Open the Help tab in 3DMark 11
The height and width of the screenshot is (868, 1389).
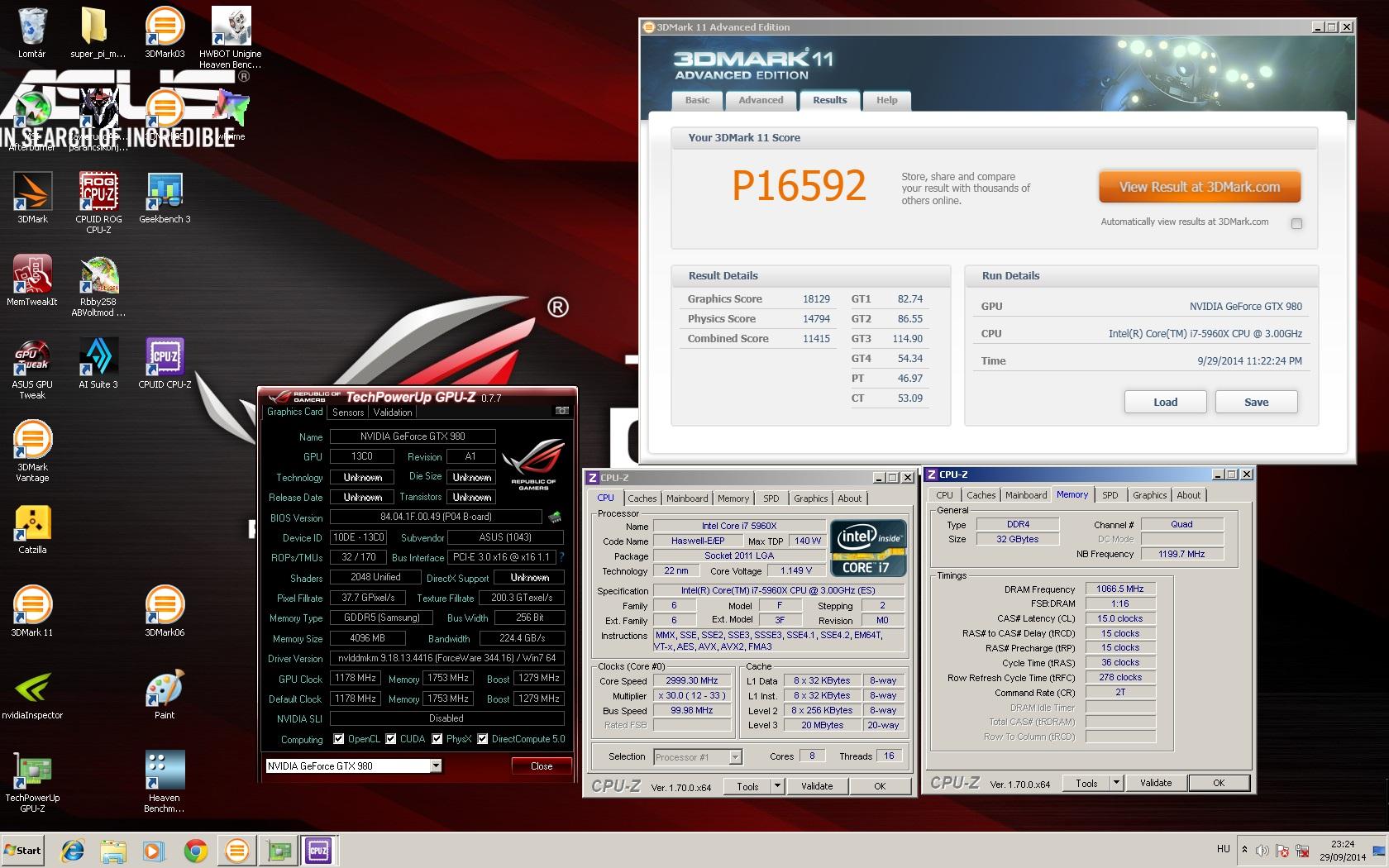pos(887,100)
